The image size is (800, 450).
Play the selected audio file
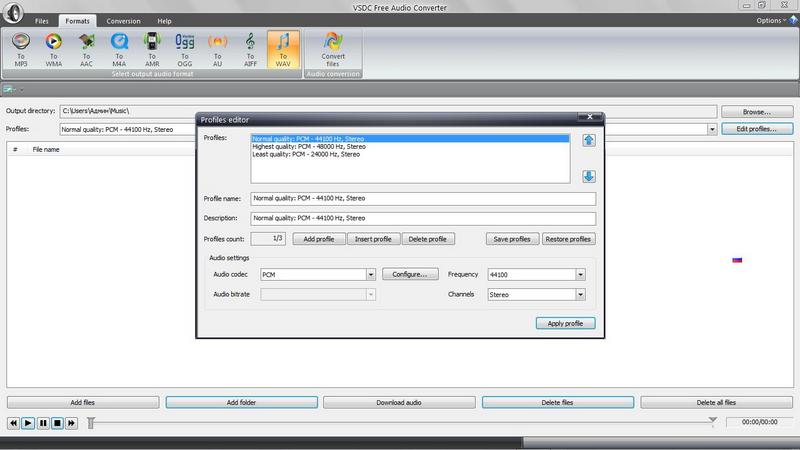28,423
